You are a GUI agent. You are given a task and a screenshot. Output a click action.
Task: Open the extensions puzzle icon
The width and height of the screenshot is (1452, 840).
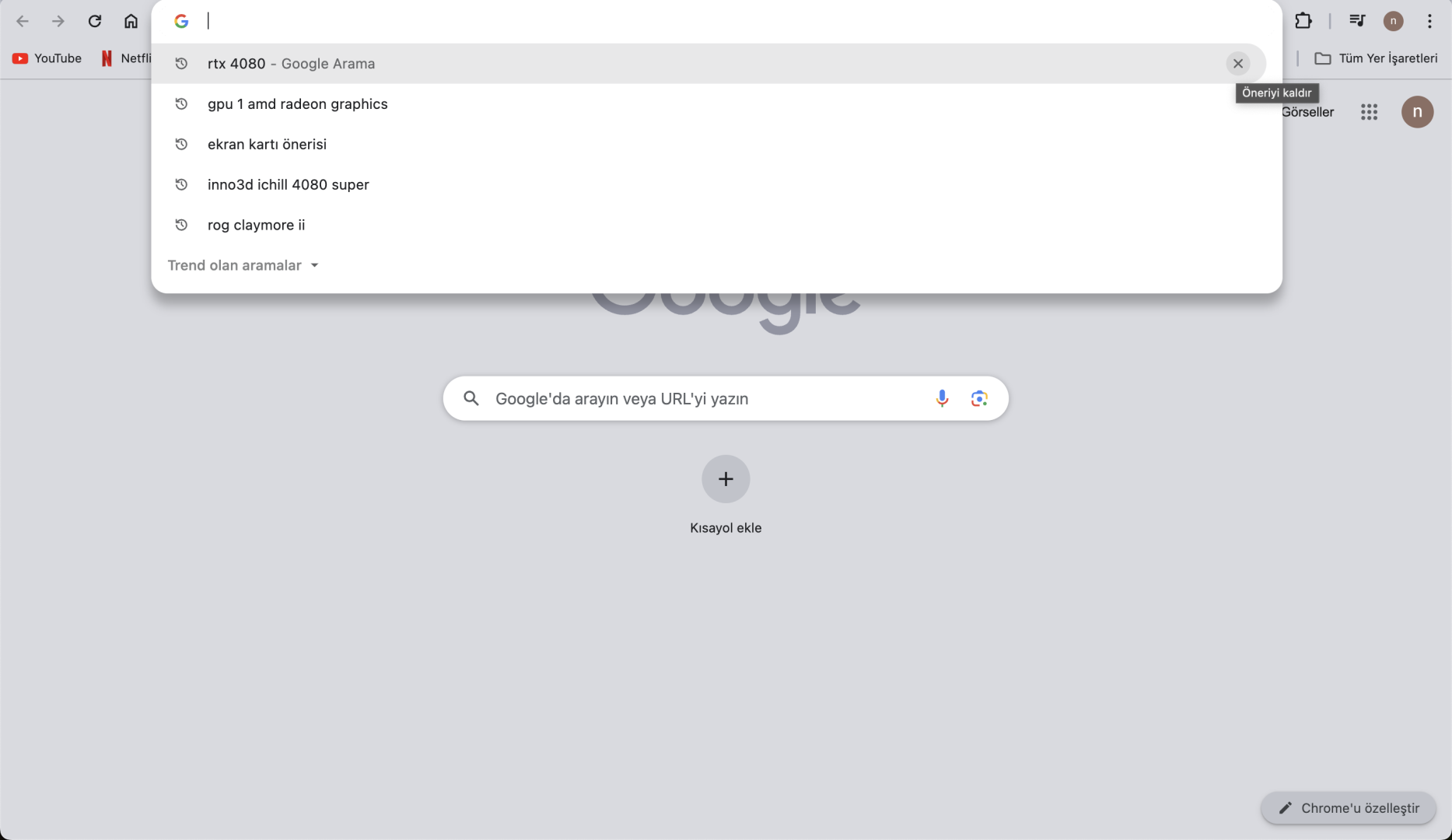[x=1303, y=21]
